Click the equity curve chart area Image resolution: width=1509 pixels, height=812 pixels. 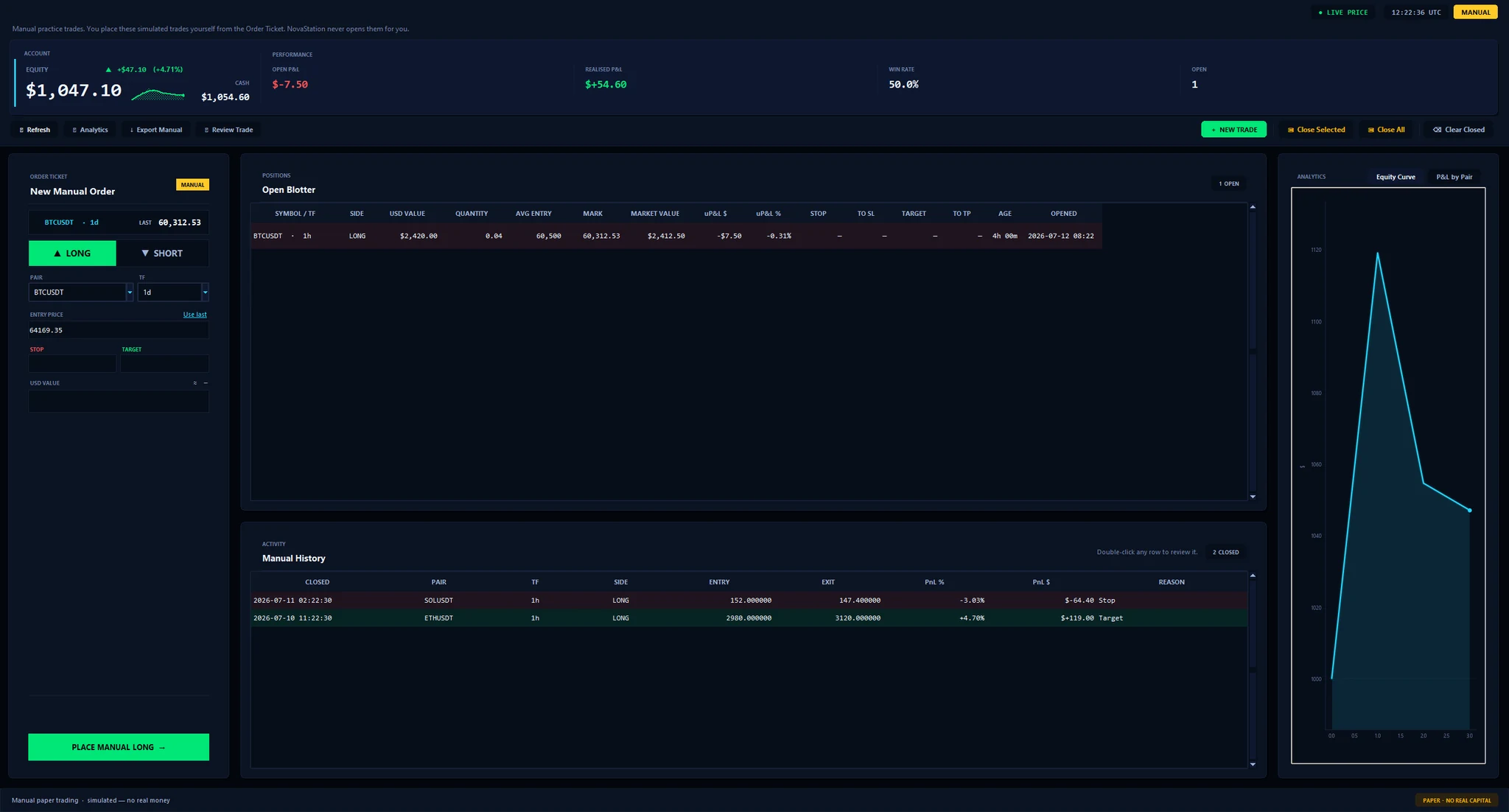[1388, 475]
